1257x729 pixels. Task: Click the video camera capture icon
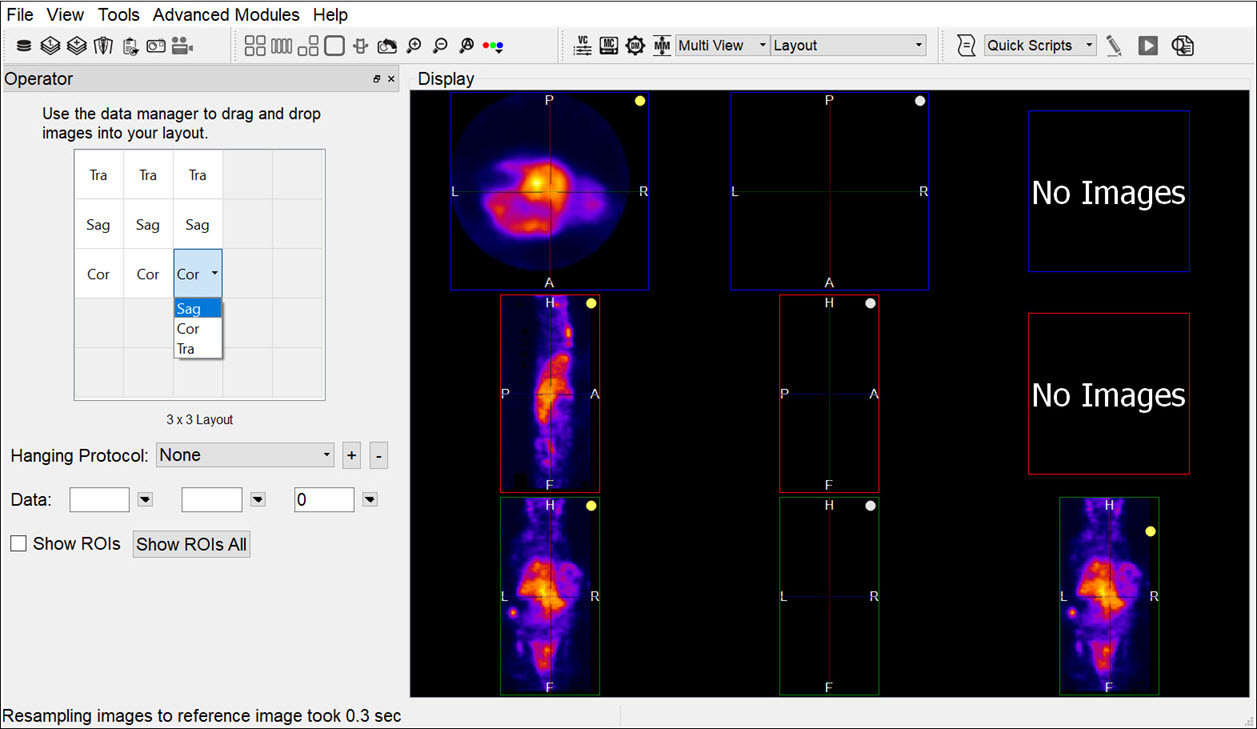pyautogui.click(x=182, y=46)
